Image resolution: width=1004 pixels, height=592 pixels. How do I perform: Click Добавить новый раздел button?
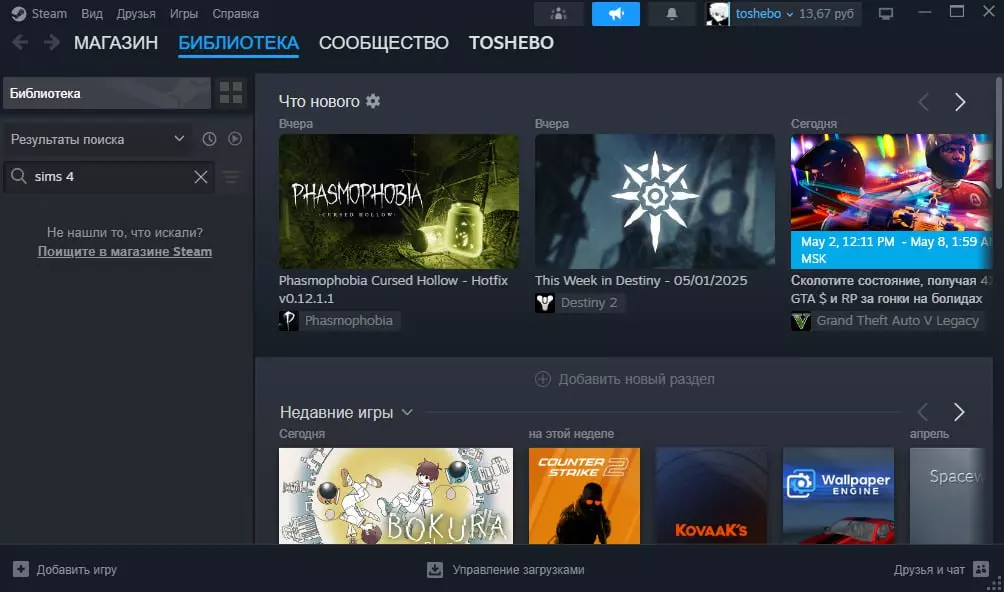coord(624,379)
